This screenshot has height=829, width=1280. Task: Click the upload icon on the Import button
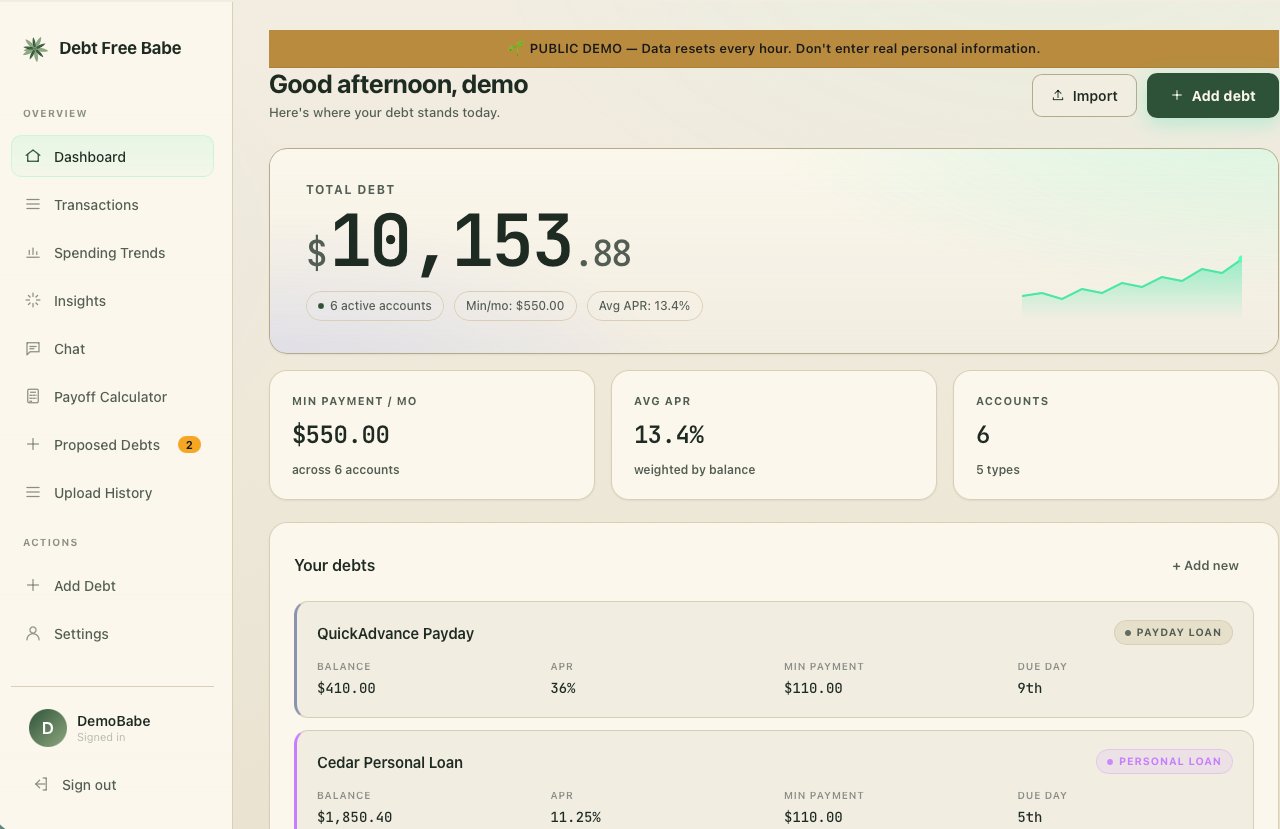pyautogui.click(x=1058, y=96)
